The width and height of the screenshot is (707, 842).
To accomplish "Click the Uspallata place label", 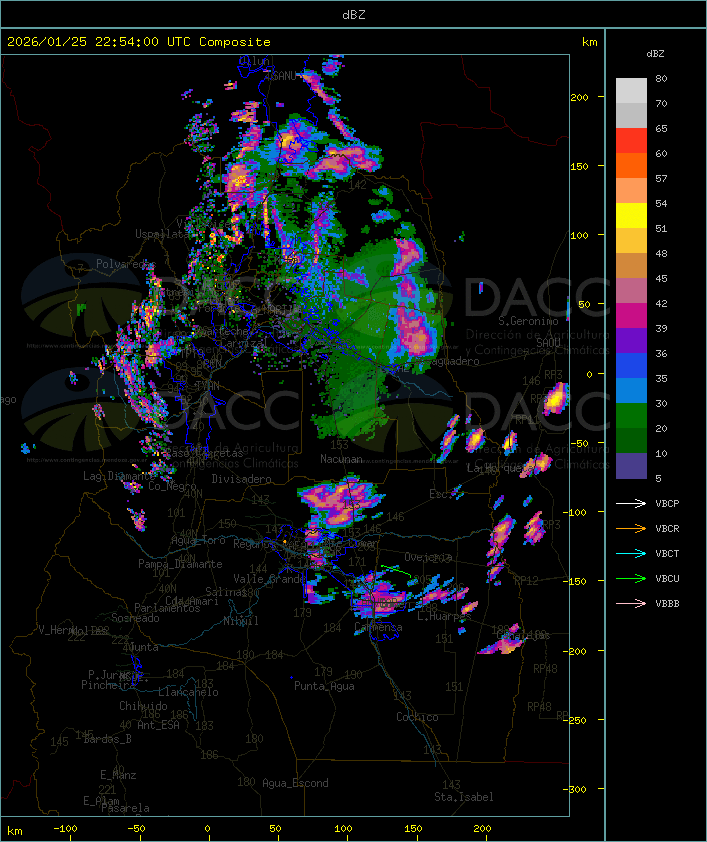I will point(162,234).
